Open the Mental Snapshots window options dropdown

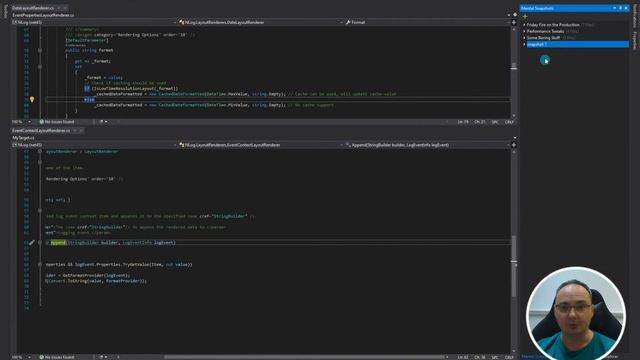pyautogui.click(x=614, y=8)
